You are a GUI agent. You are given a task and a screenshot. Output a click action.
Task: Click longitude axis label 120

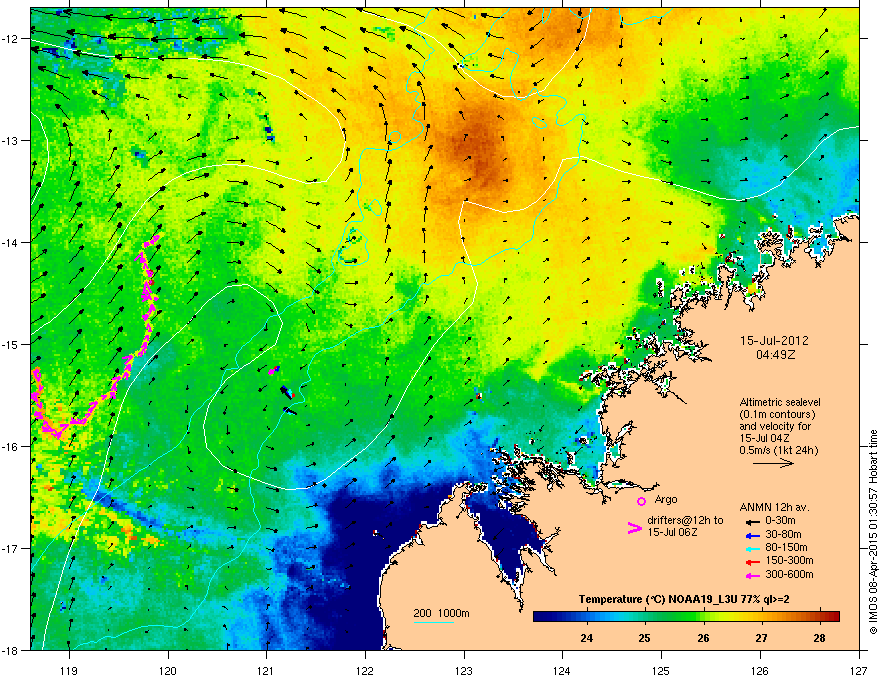168,670
